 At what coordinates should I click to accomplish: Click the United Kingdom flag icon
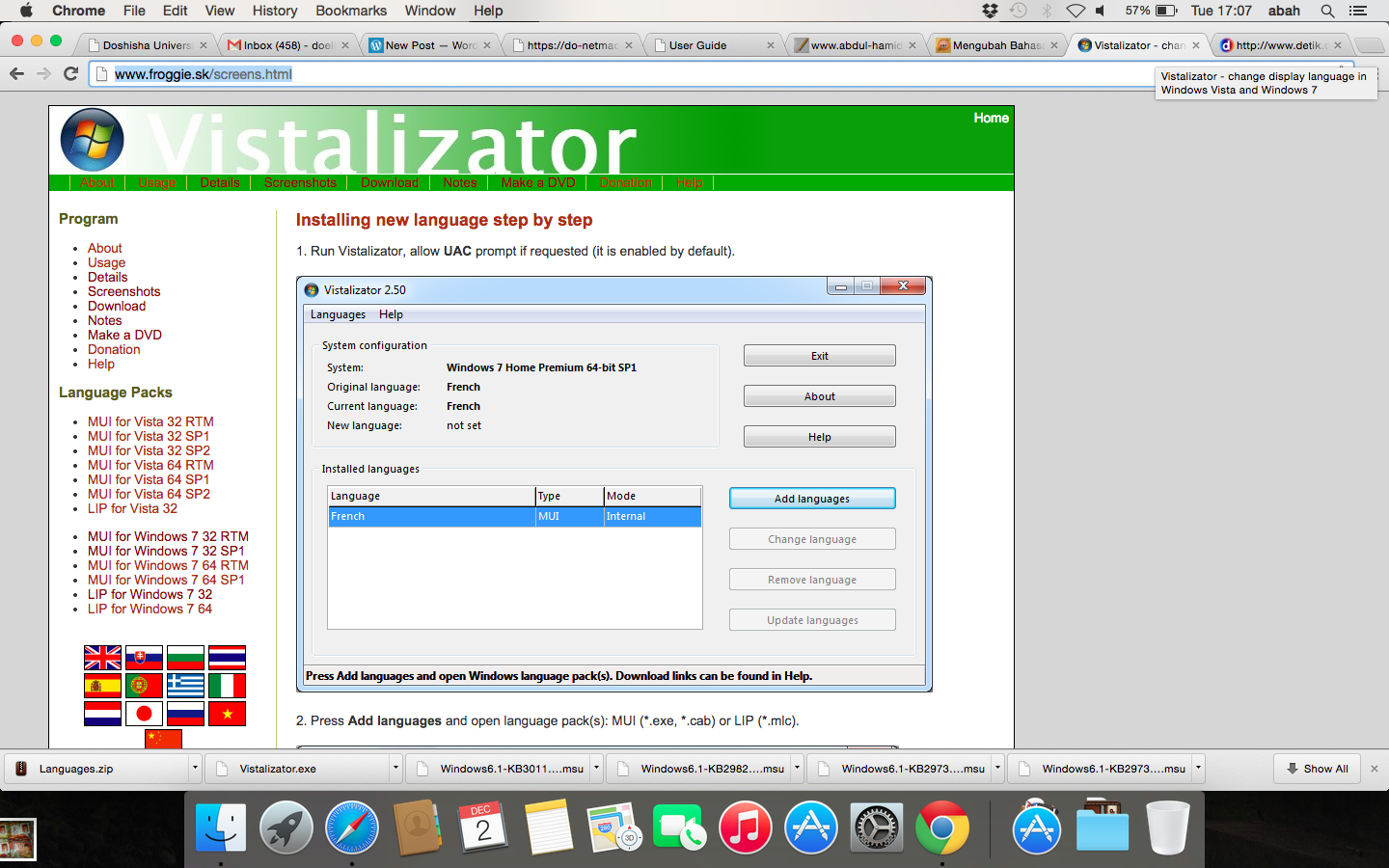[x=102, y=658]
